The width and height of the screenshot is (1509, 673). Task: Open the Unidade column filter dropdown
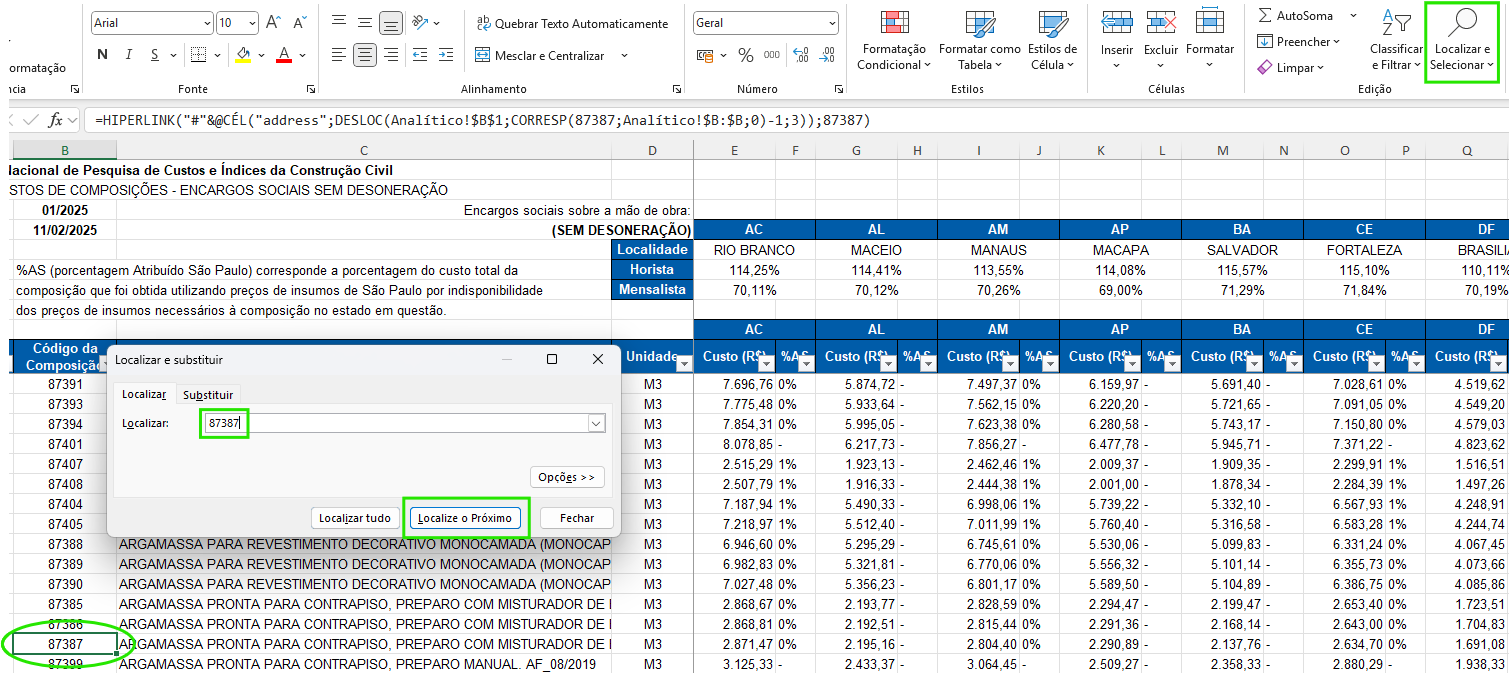683,365
